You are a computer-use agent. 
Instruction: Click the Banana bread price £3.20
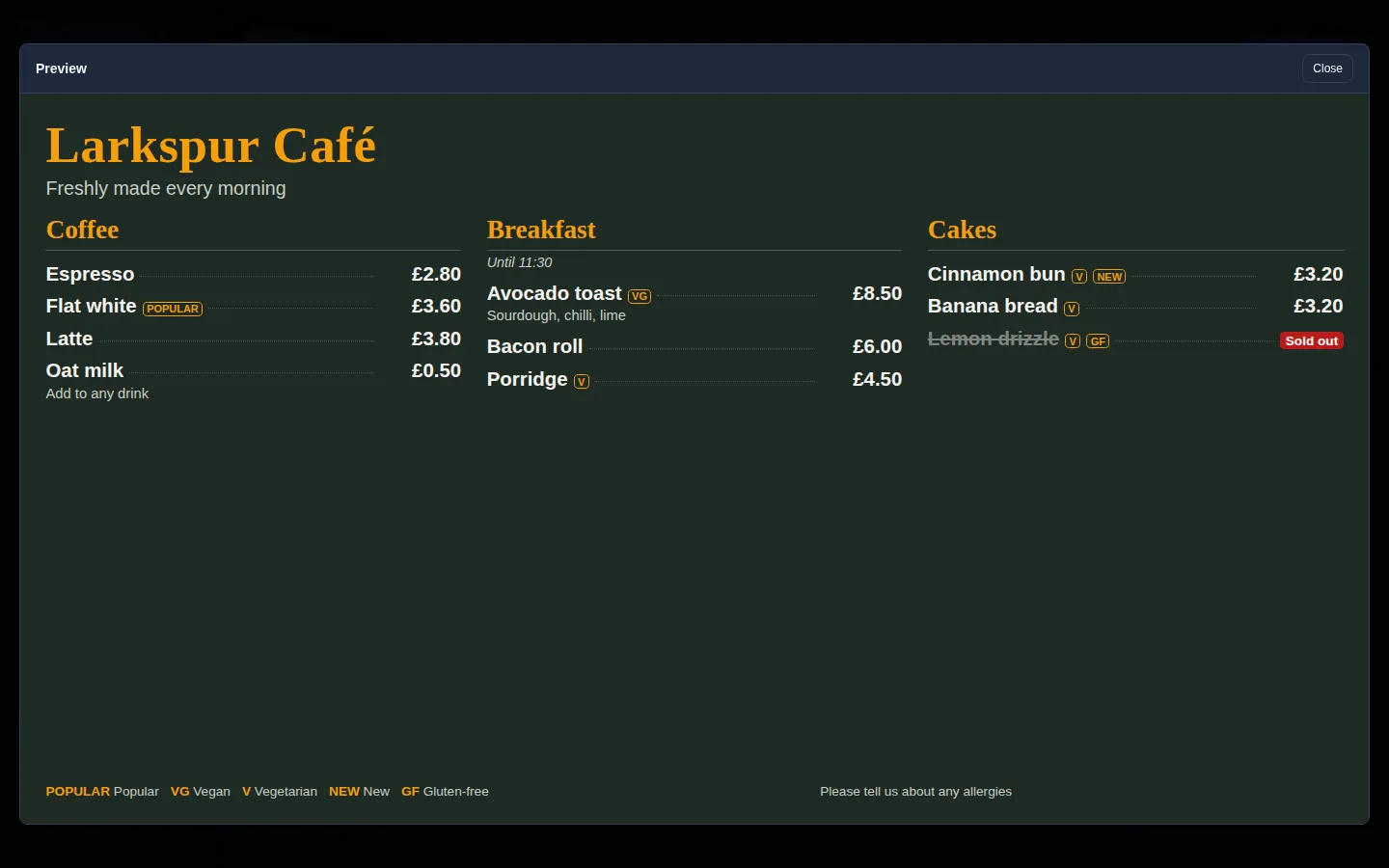coord(1318,306)
